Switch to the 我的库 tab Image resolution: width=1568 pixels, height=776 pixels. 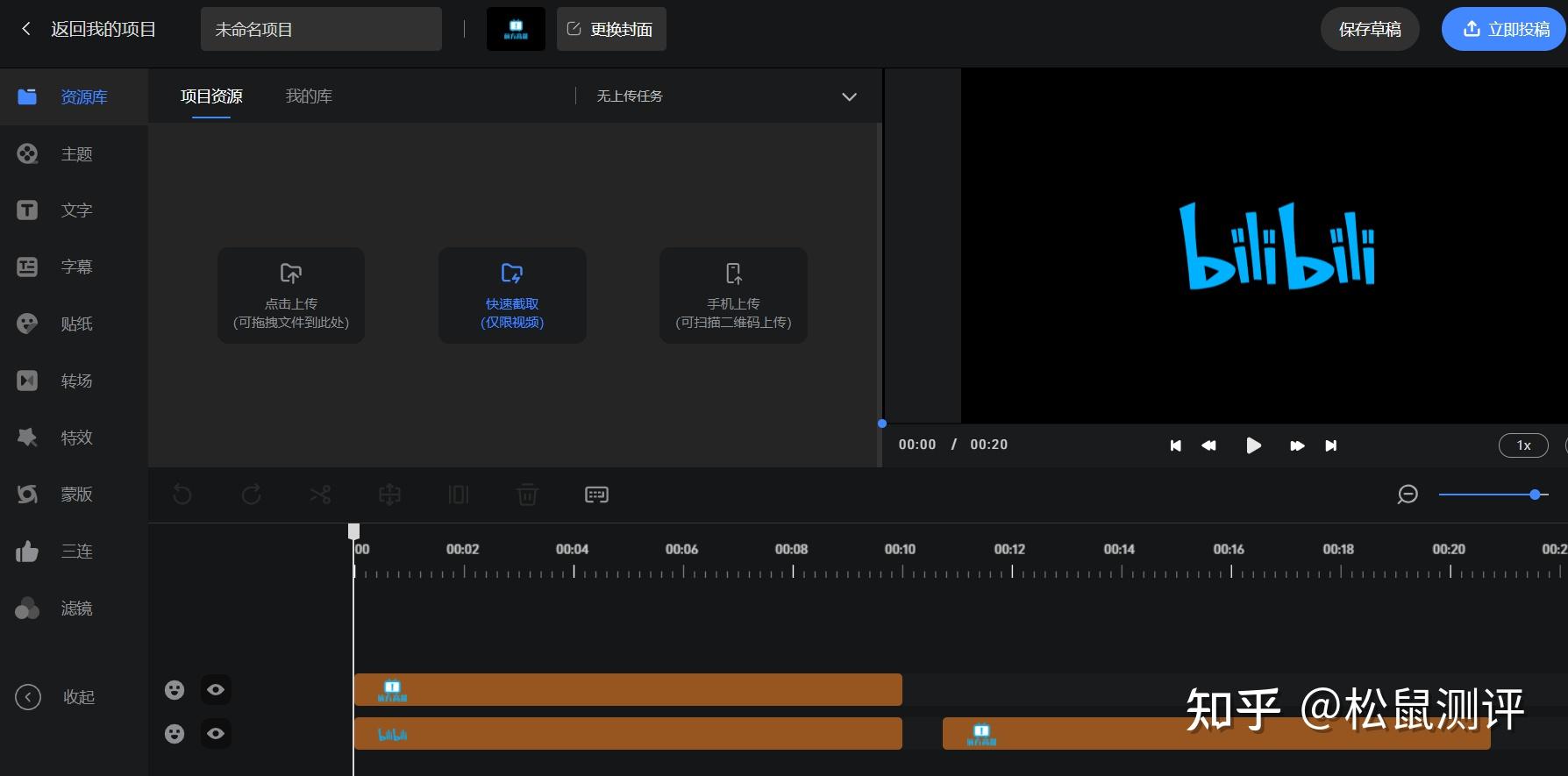click(309, 96)
